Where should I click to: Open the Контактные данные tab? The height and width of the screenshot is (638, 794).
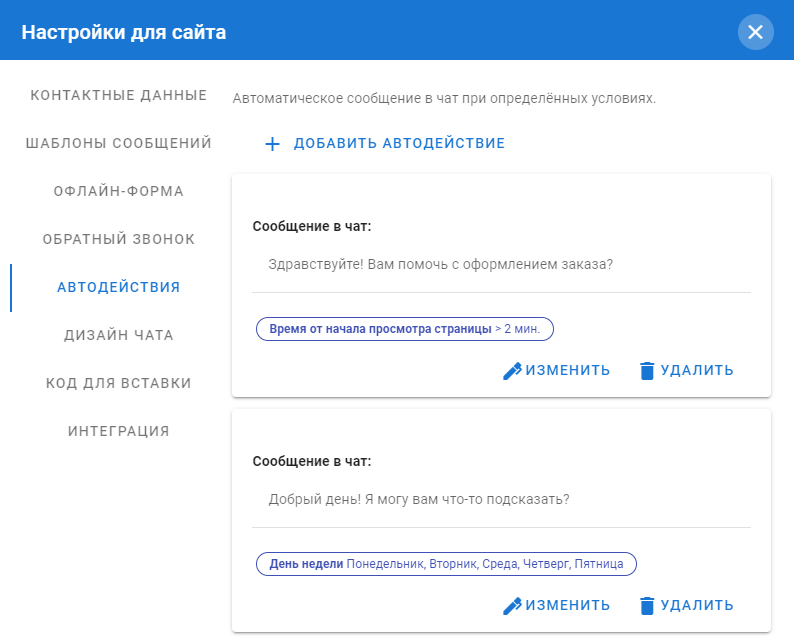point(119,96)
